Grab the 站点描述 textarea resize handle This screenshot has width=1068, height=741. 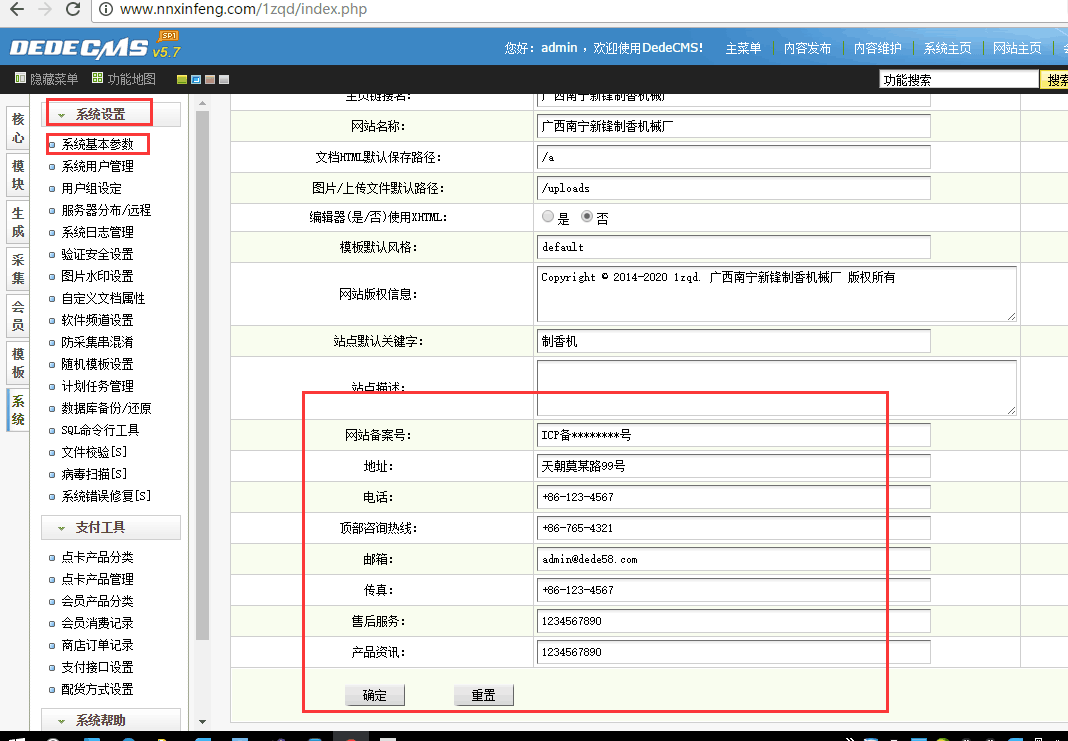pos(1011,410)
